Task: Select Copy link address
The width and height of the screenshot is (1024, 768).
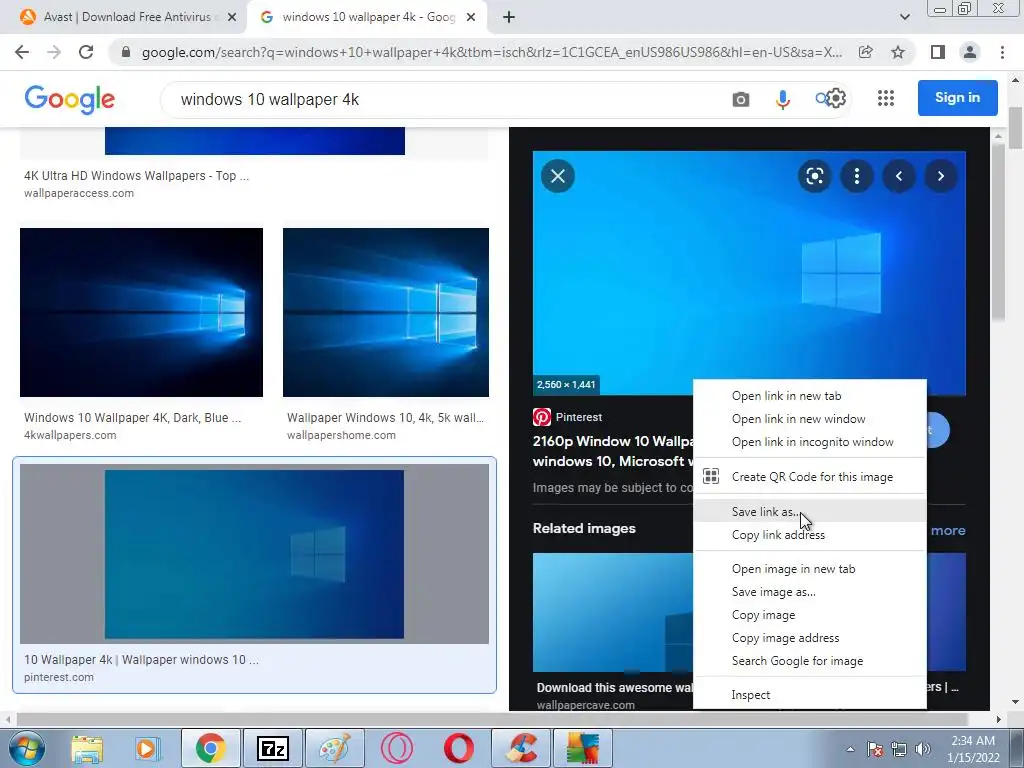Action: pyautogui.click(x=810, y=535)
